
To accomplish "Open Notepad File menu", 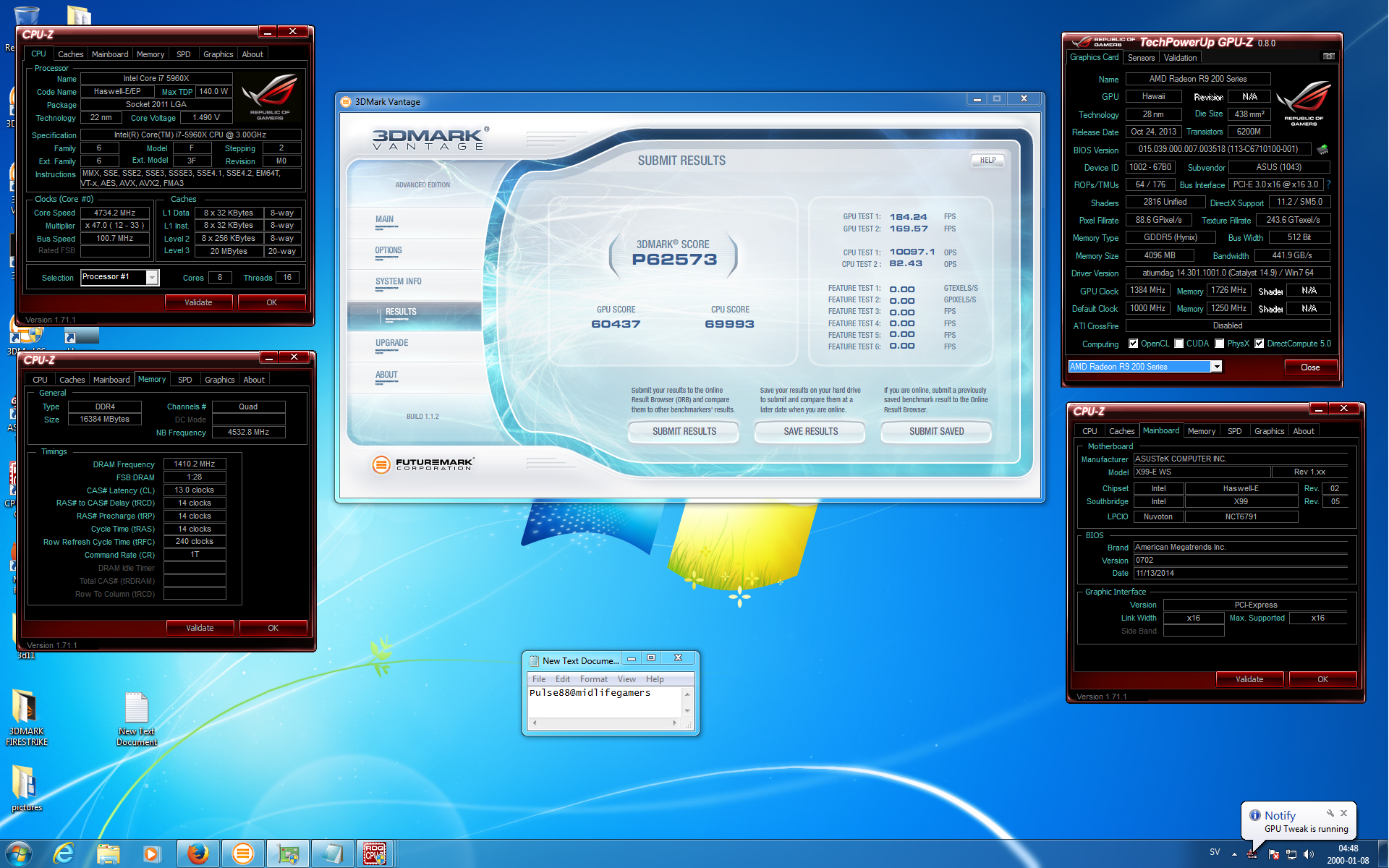I will point(539,679).
